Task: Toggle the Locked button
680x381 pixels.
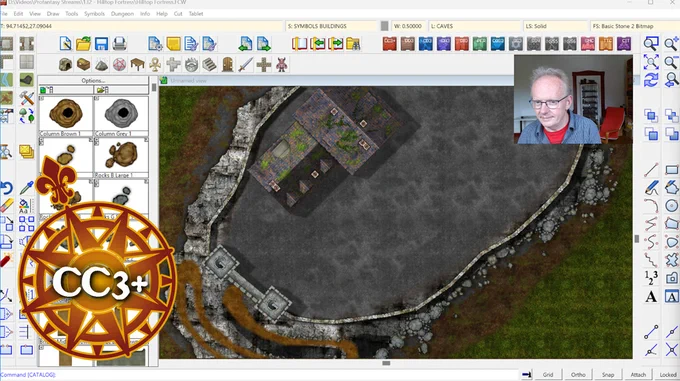Action: pos(668,374)
